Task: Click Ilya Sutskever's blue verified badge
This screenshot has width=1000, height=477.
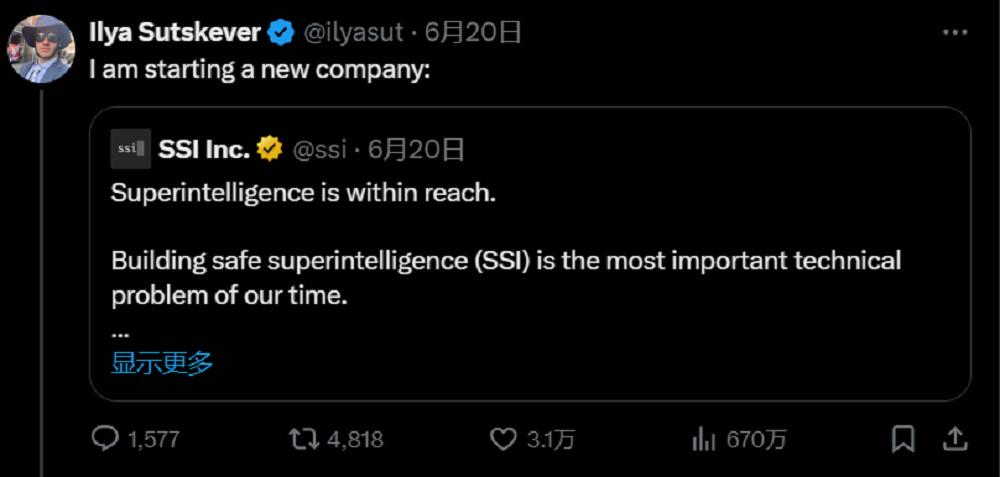Action: (281, 32)
